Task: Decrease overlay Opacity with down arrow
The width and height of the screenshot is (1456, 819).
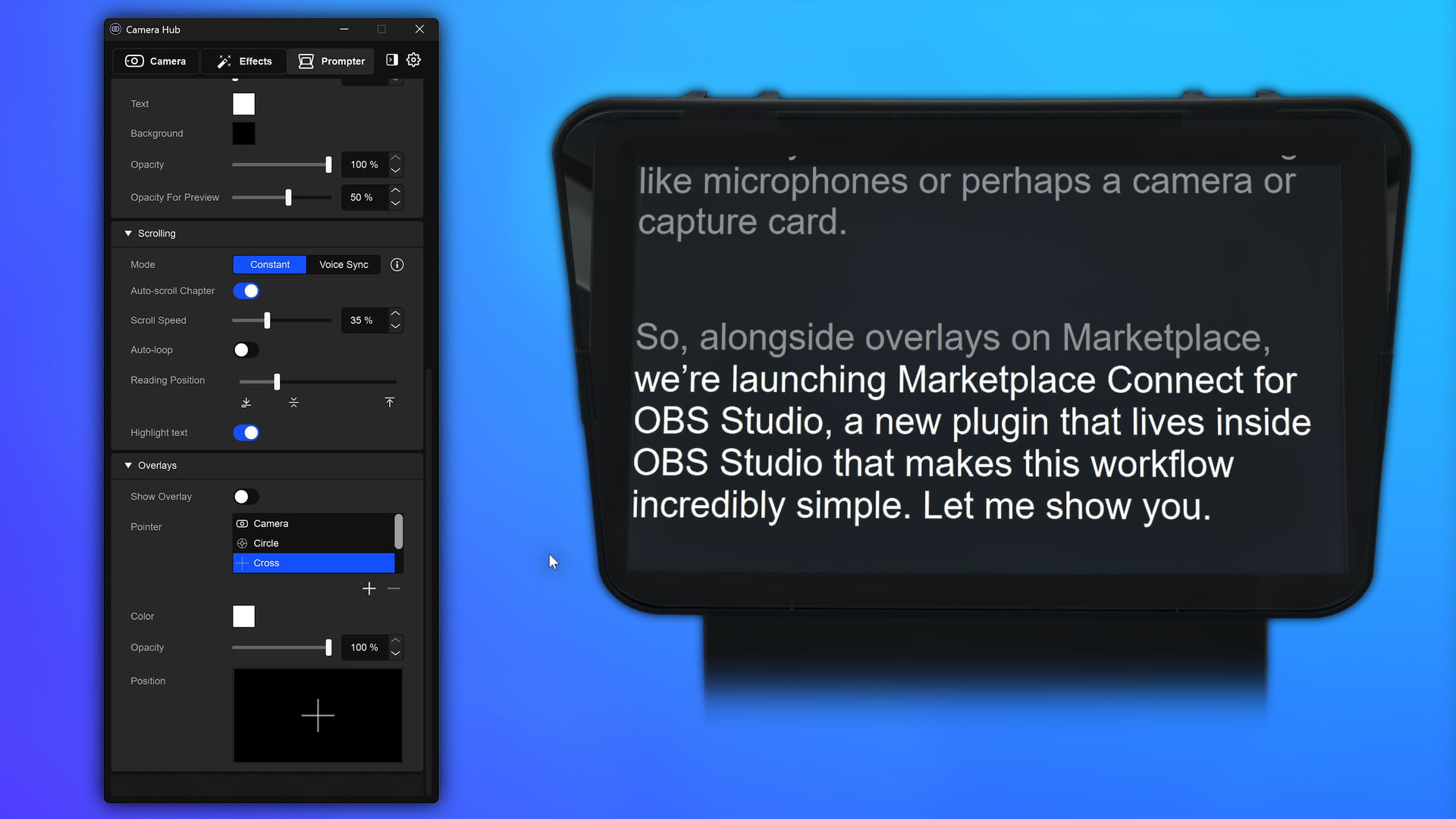Action: pyautogui.click(x=395, y=654)
